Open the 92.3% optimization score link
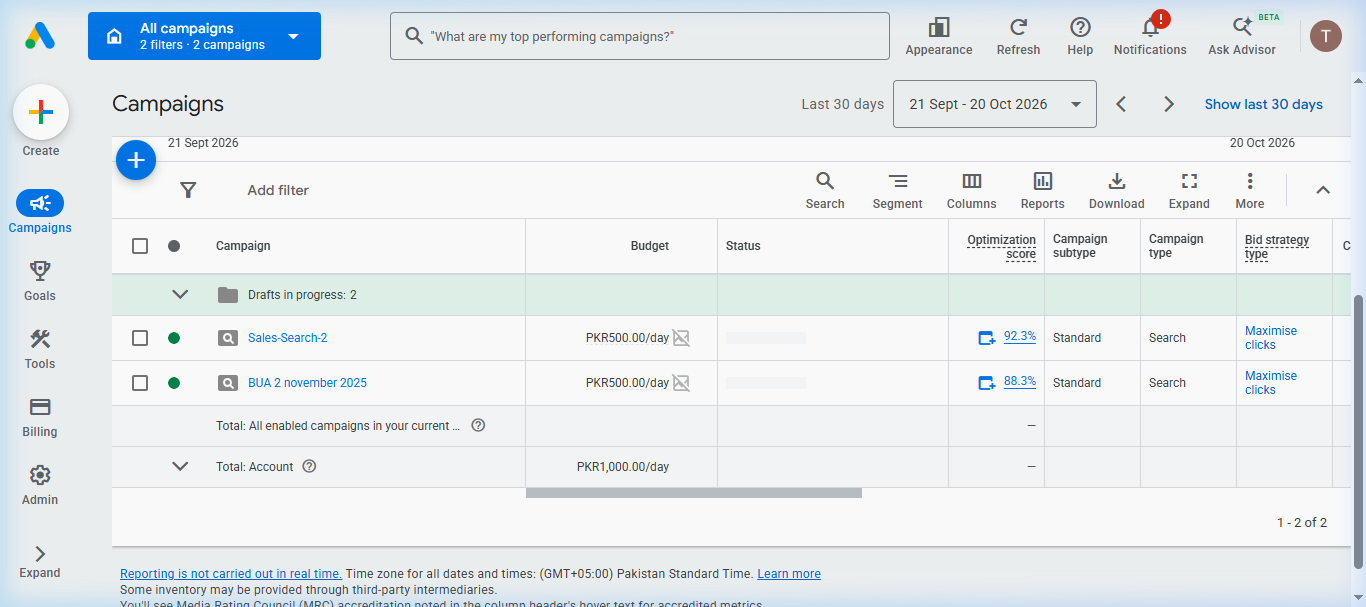The image size is (1366, 607). point(1020,337)
